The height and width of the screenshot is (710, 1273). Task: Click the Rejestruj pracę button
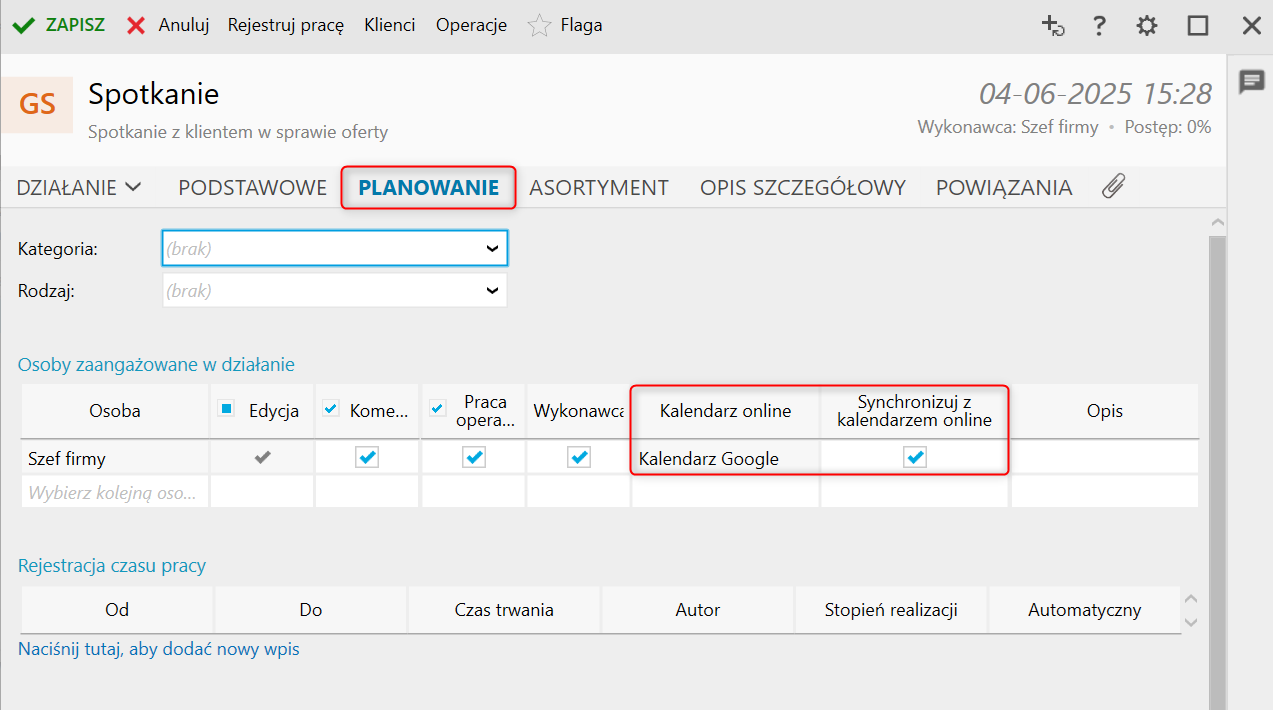tap(286, 25)
